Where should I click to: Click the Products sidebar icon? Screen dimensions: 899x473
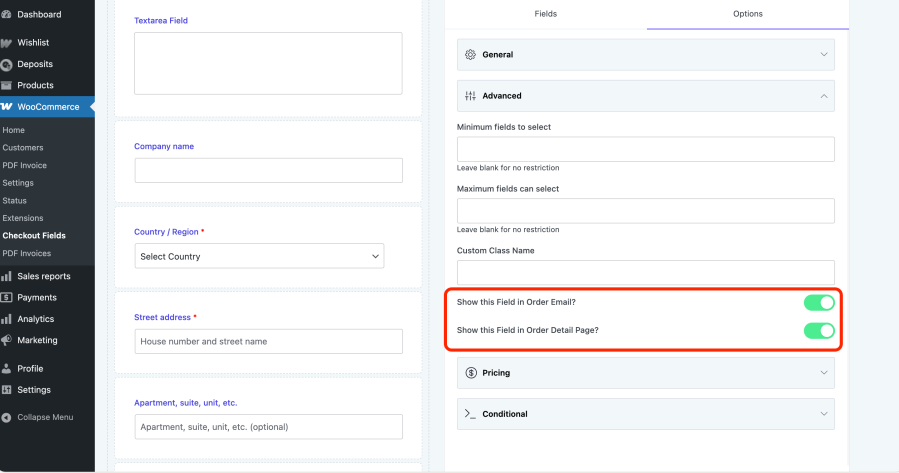[7, 85]
